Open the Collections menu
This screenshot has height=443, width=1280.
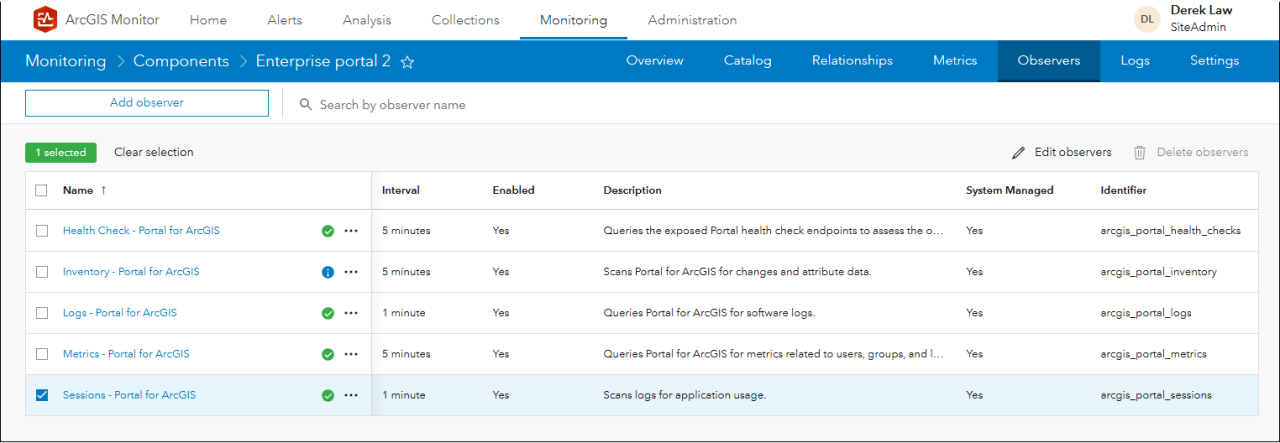466,20
